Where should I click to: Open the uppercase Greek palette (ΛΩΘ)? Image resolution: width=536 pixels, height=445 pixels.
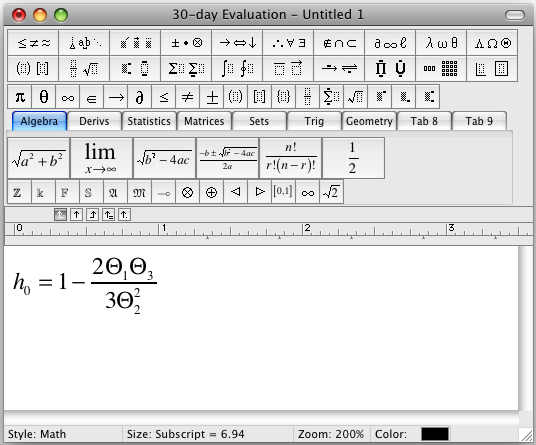pos(492,43)
